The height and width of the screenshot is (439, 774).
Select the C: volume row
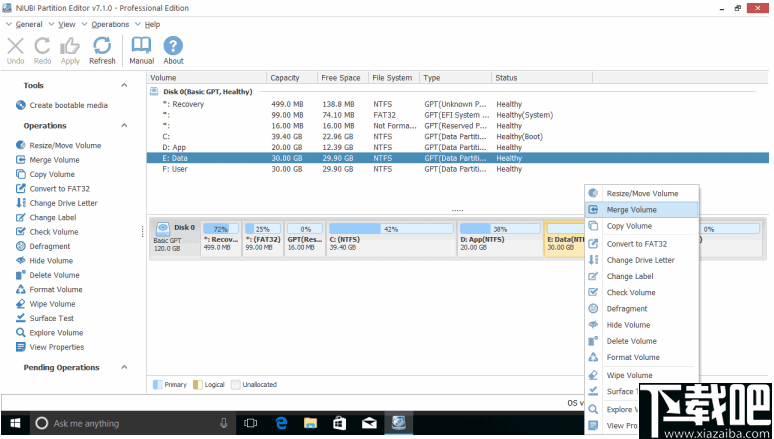[458, 137]
